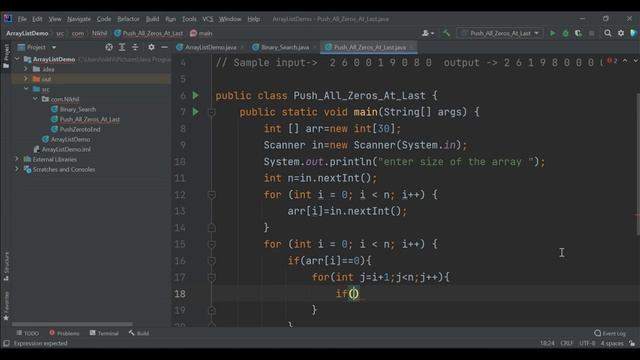Collapse for loop fold marker line 12

point(211,195)
